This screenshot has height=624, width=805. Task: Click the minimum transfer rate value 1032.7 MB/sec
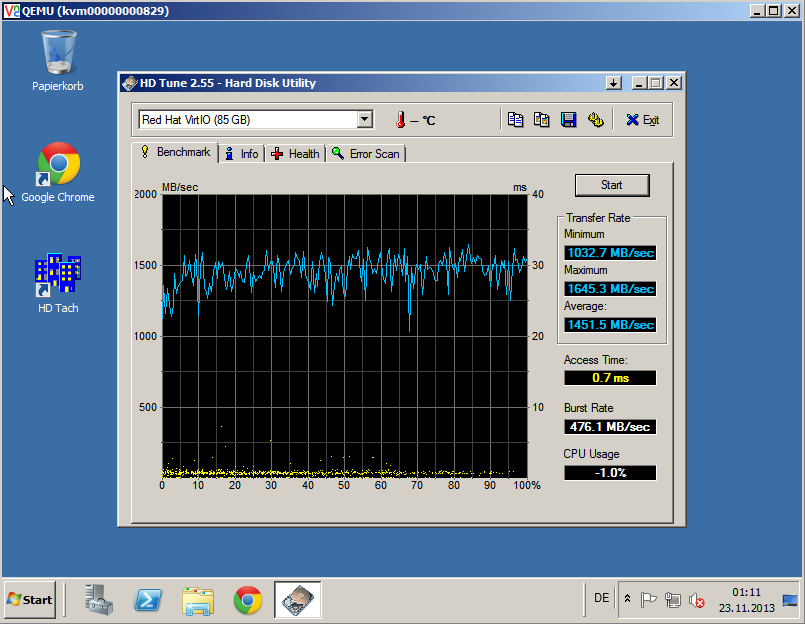click(610, 253)
